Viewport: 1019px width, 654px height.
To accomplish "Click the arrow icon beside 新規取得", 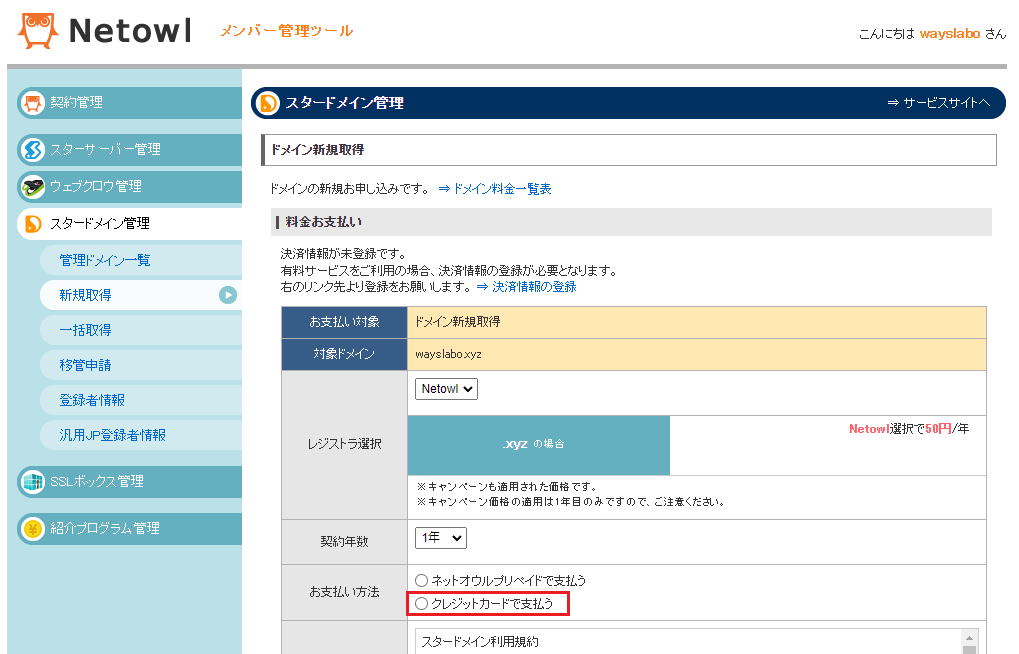I will [227, 295].
